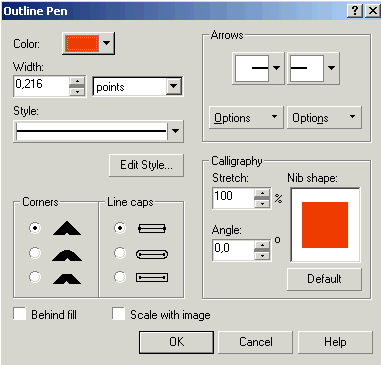The width and height of the screenshot is (381, 365).
Task: Pick the beveled corner icon
Action: point(67,278)
